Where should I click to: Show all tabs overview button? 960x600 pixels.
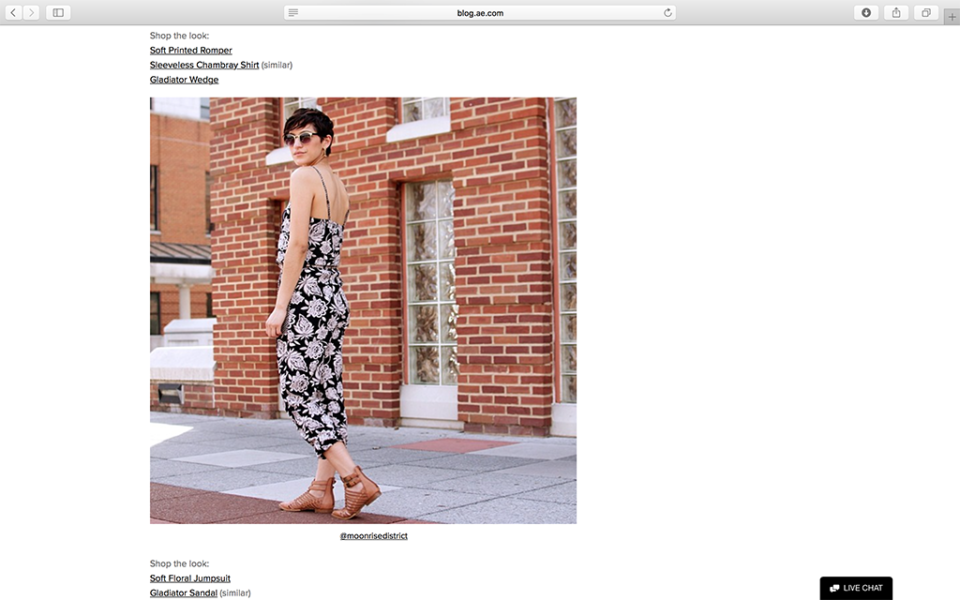926,12
